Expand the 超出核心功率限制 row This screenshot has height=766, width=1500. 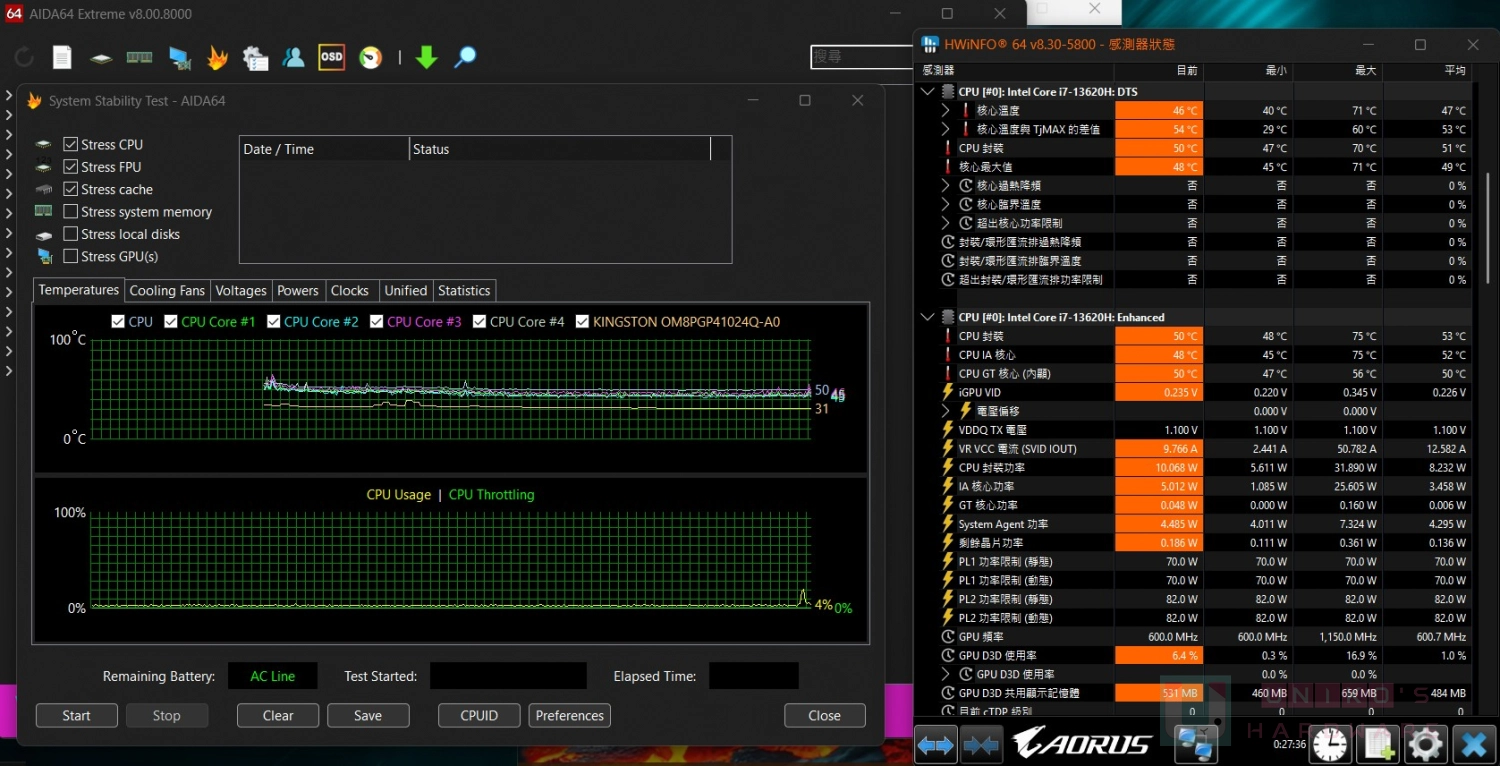[x=946, y=223]
